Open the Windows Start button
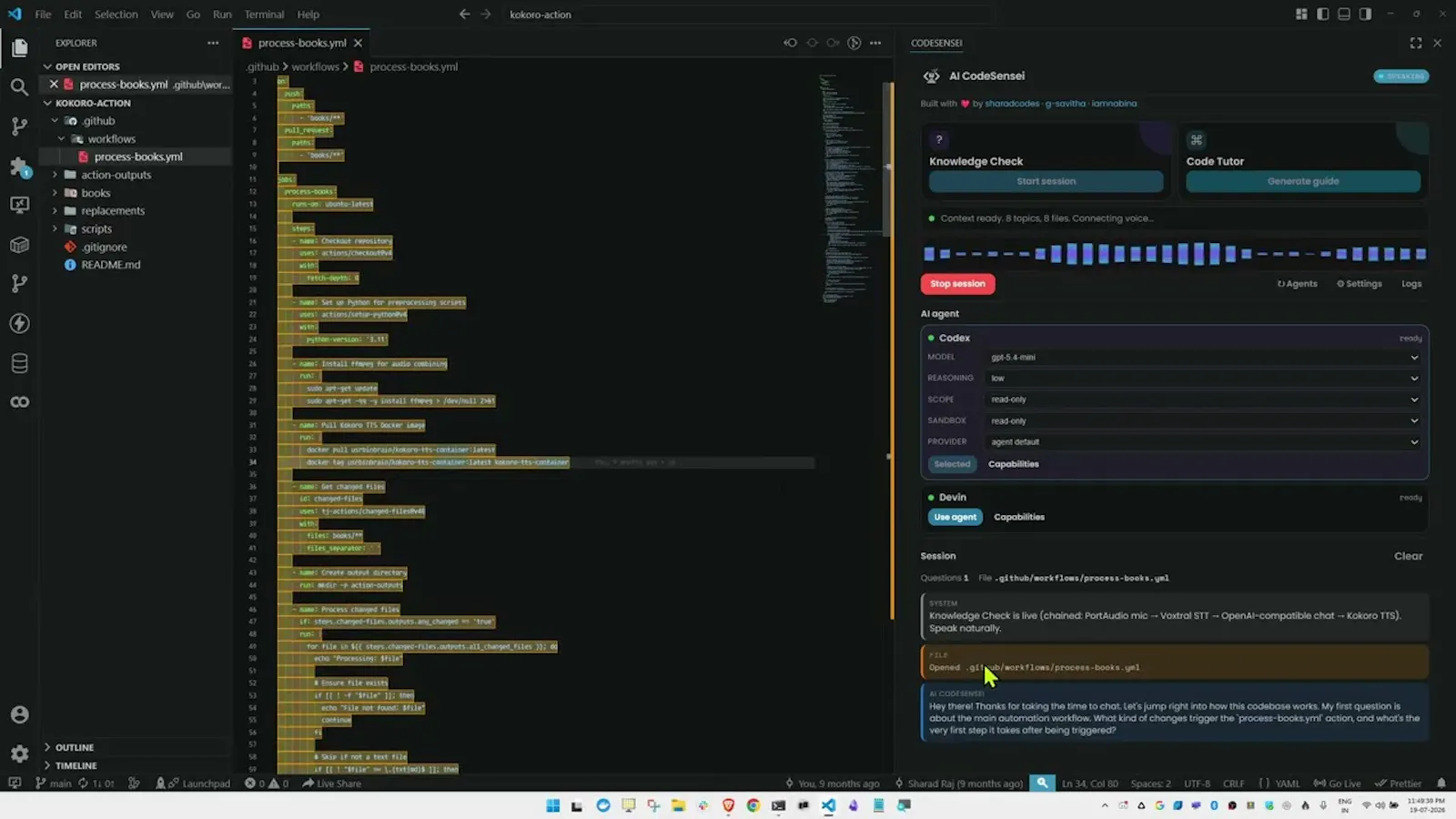 (x=552, y=805)
